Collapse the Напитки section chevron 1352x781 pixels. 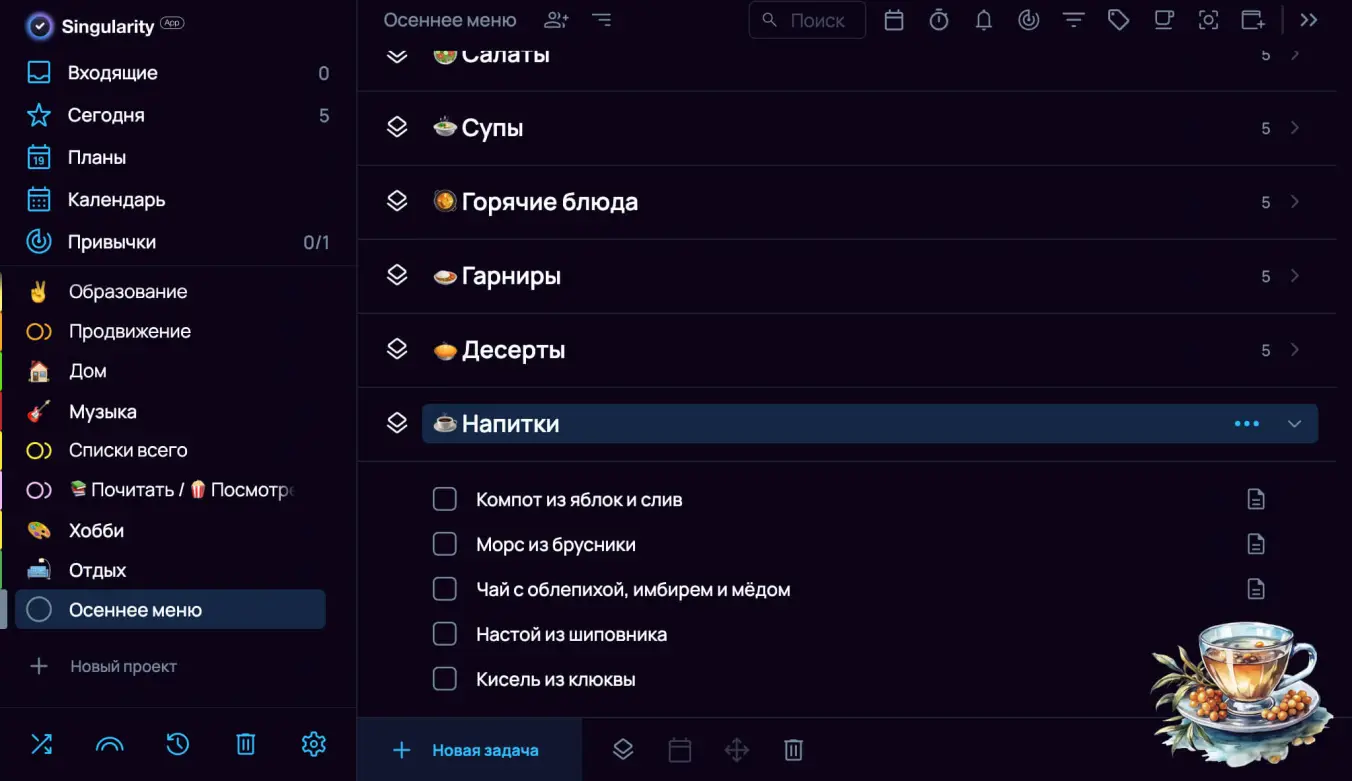[x=1295, y=424]
